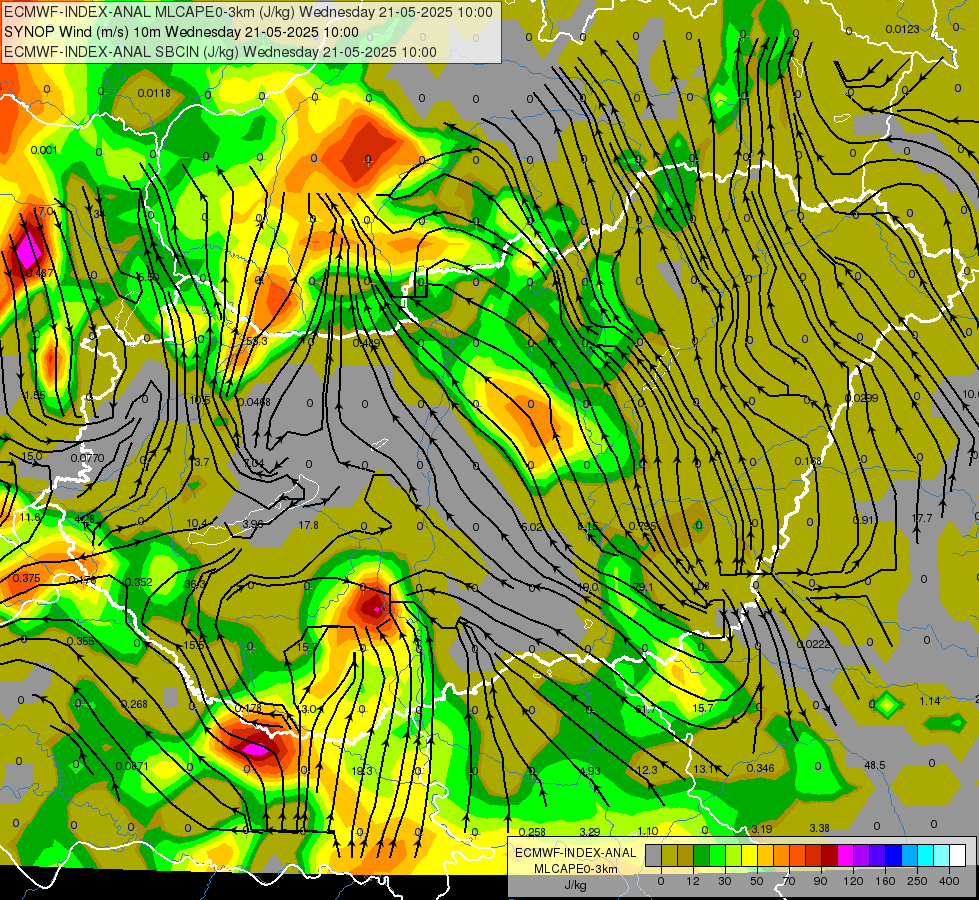Click the map value 0.375
Image resolution: width=979 pixels, height=900 pixels.
pyautogui.click(x=26, y=578)
